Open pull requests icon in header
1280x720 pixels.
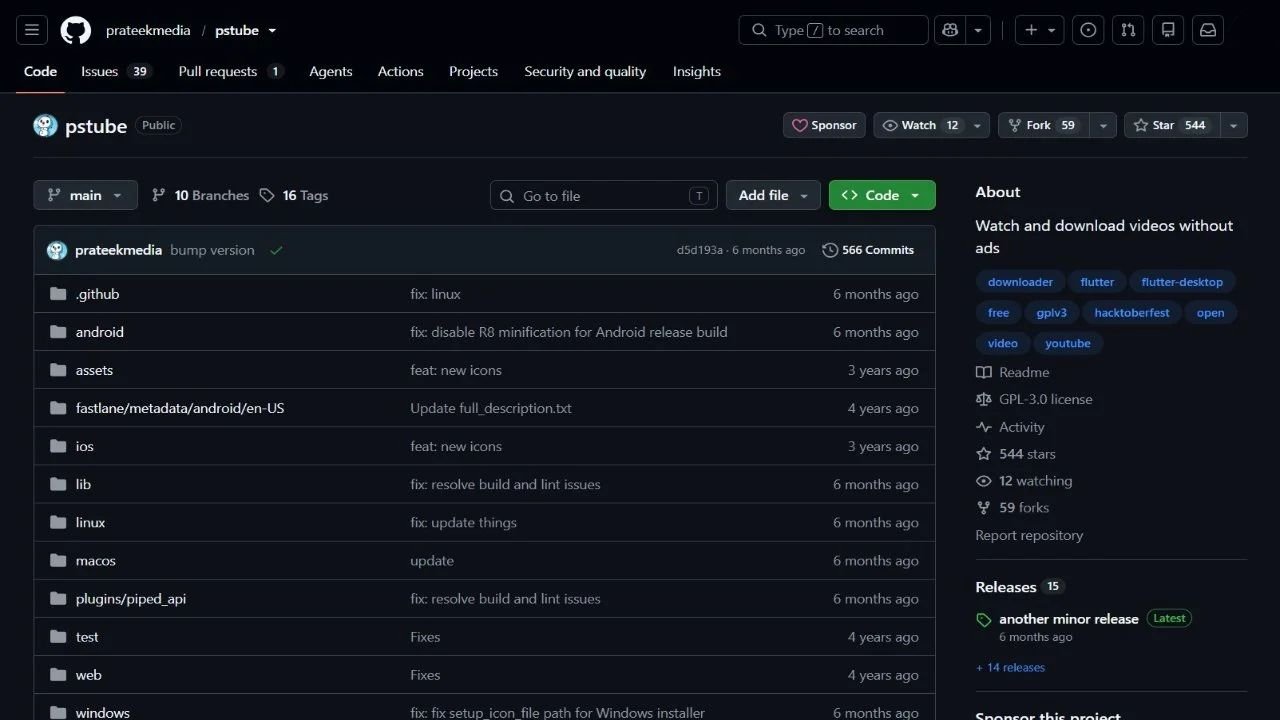pyautogui.click(x=1128, y=30)
